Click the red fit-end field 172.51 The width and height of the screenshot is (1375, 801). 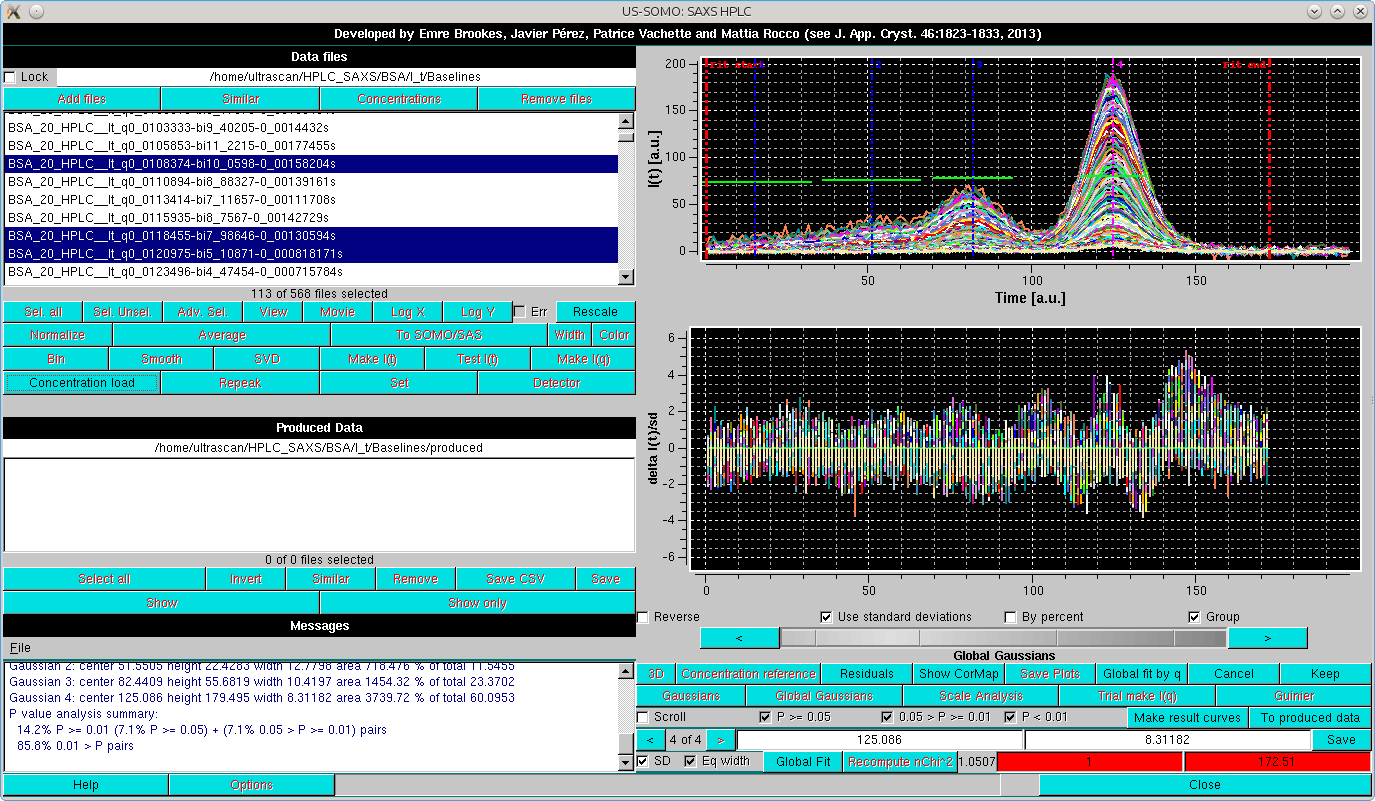coord(1277,762)
